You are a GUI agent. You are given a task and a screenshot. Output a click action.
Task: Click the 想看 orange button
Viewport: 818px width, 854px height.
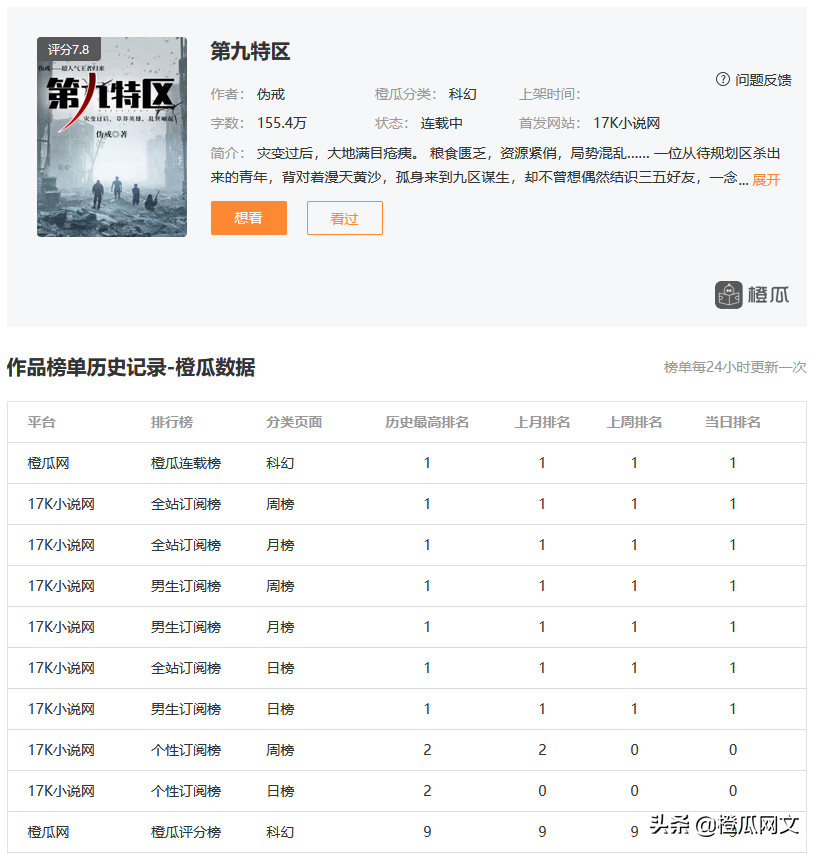tap(249, 218)
